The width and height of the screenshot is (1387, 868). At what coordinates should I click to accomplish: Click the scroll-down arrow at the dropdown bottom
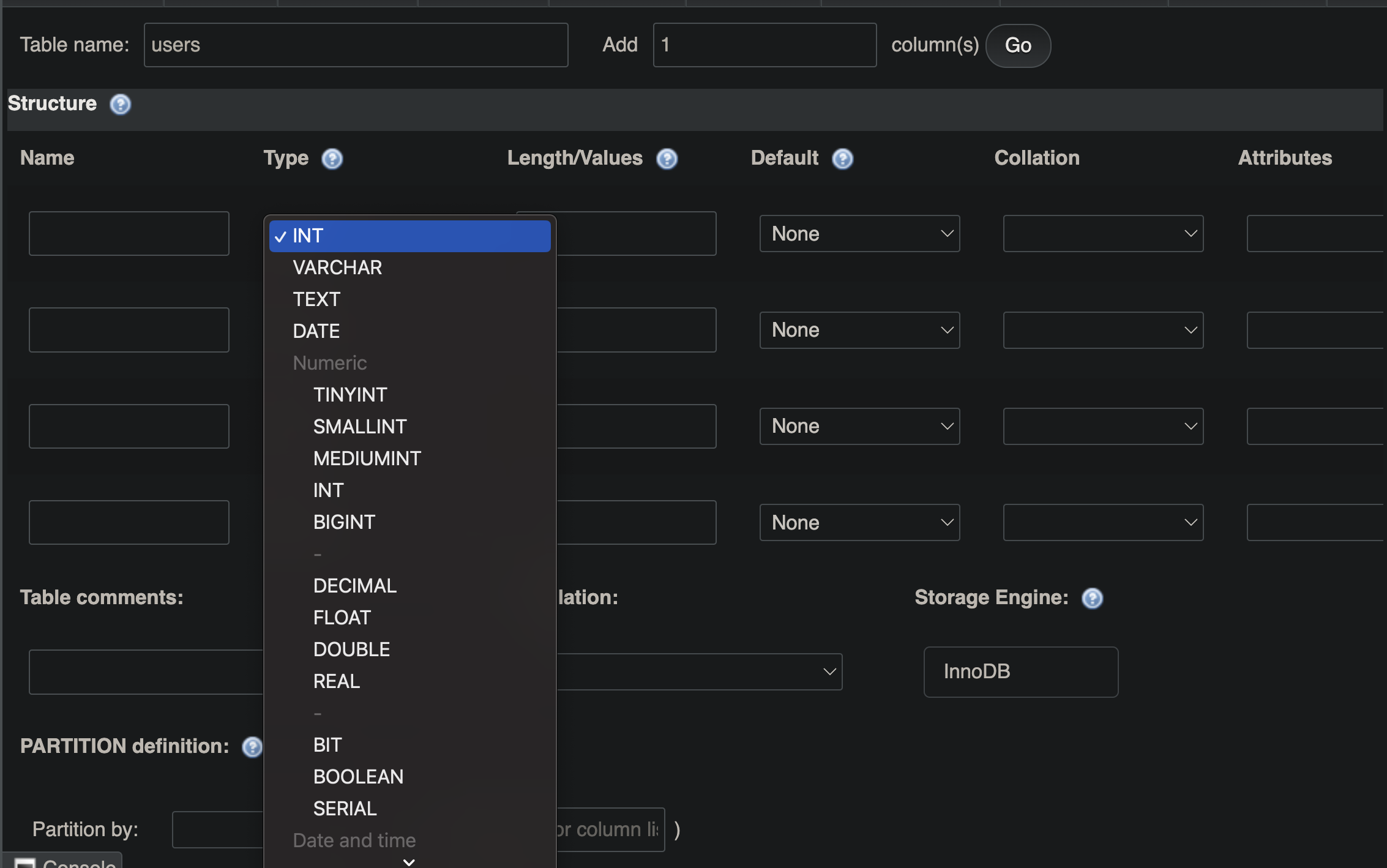(x=409, y=861)
